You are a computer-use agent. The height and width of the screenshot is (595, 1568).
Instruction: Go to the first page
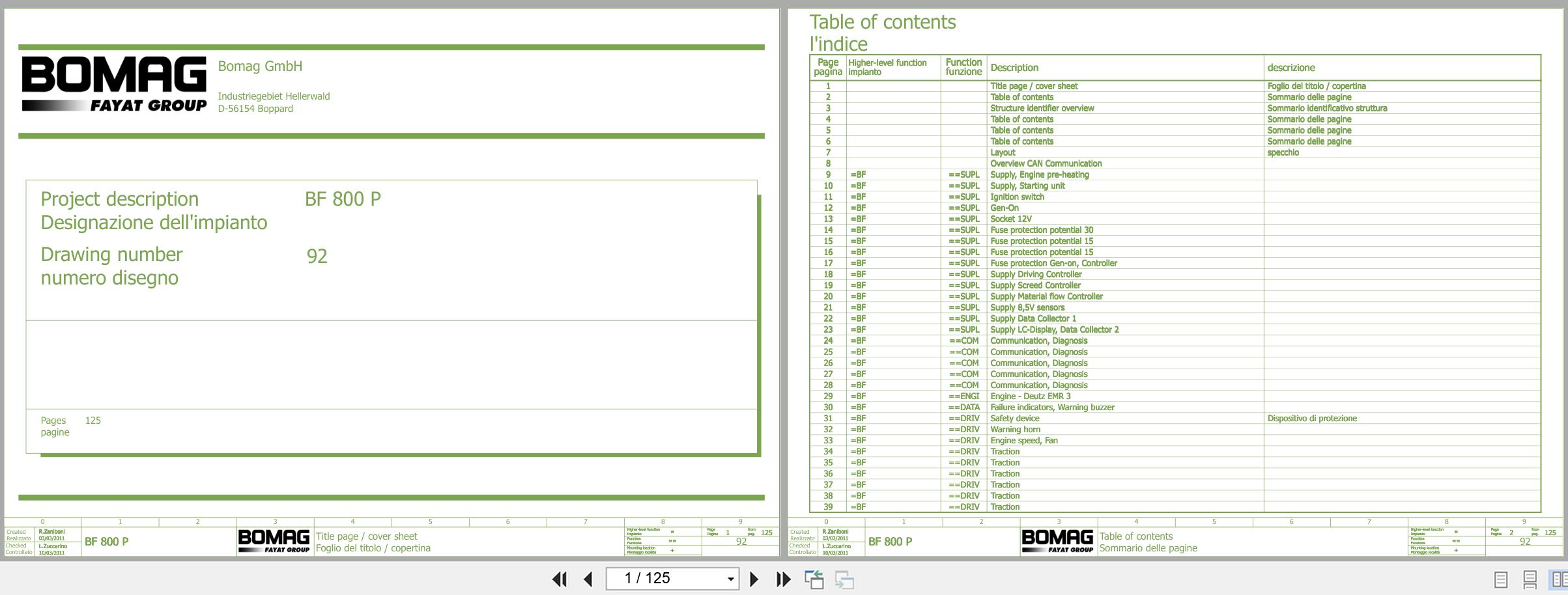[x=559, y=579]
